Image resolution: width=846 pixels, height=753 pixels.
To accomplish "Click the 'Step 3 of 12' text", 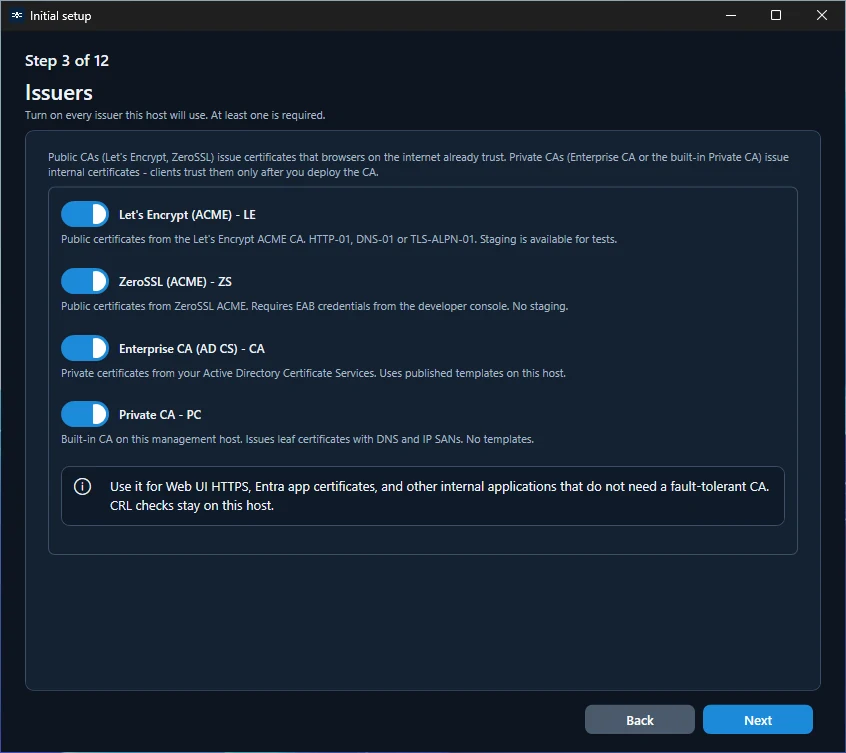I will tap(67, 60).
